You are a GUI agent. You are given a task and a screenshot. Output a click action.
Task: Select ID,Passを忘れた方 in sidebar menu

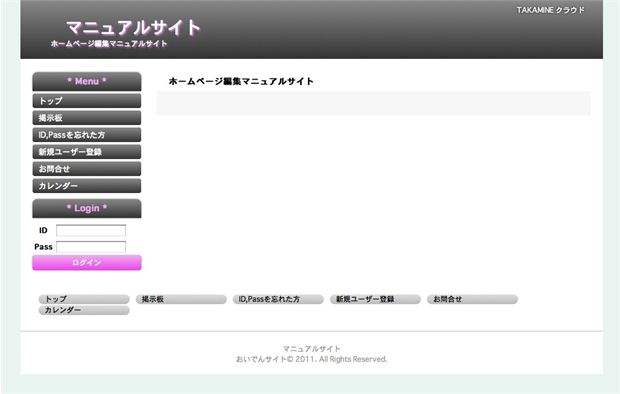pos(87,135)
